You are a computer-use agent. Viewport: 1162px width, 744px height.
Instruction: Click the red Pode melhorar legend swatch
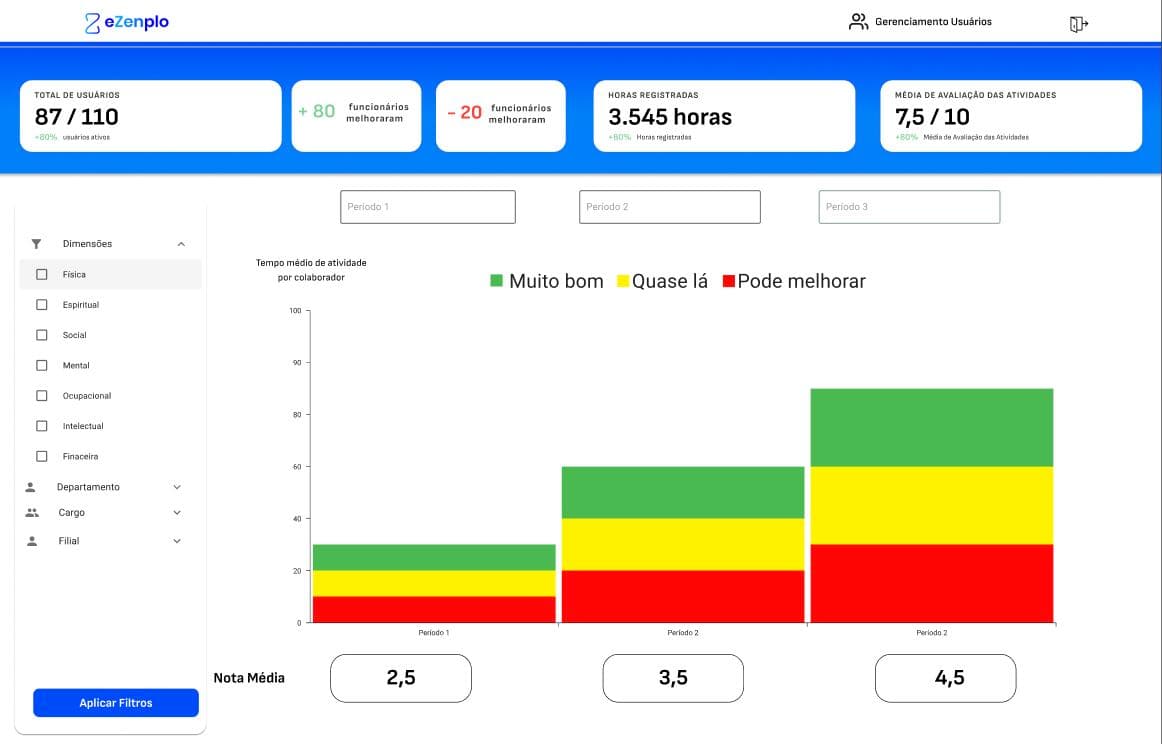click(728, 281)
